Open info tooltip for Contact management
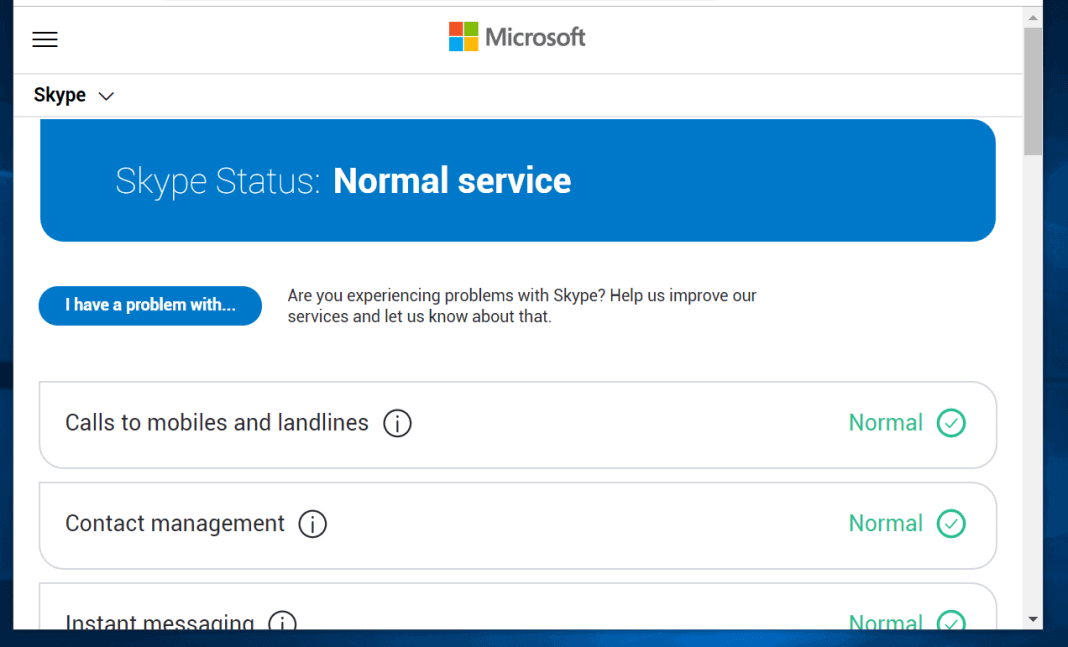The height and width of the screenshot is (647, 1068). (312, 524)
